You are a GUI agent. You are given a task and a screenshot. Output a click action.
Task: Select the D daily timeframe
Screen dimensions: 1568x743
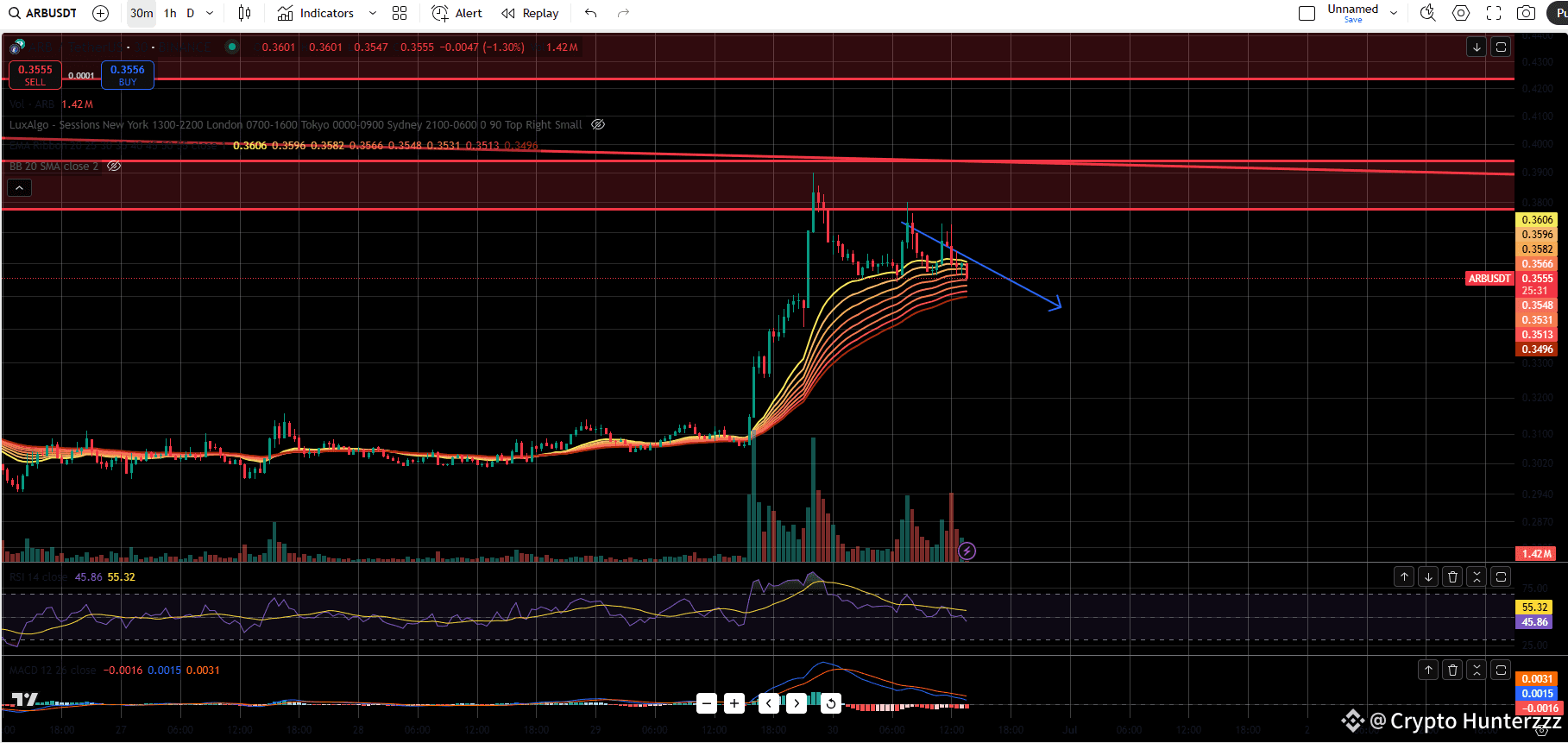[191, 13]
